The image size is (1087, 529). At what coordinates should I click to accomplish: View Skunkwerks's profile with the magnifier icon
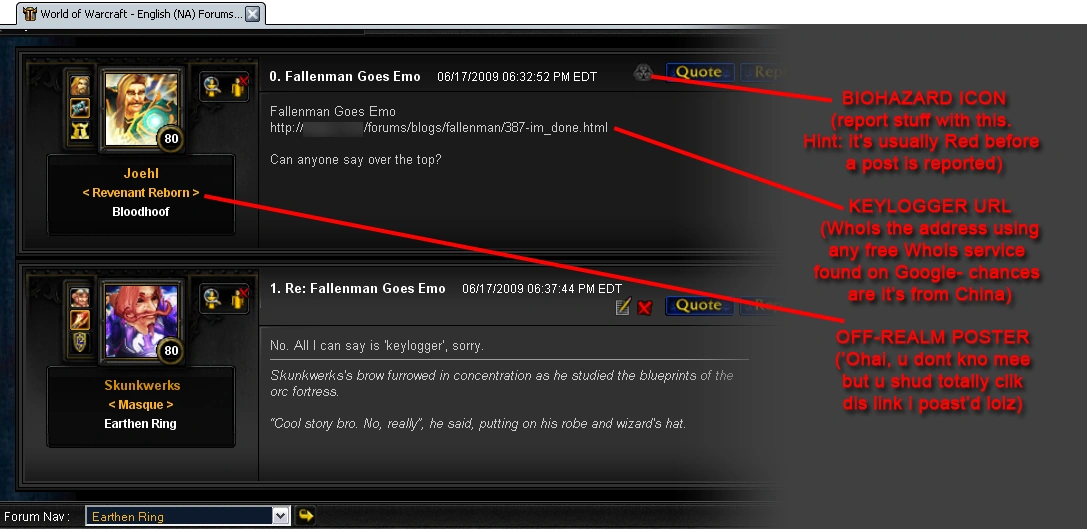pyautogui.click(x=212, y=299)
